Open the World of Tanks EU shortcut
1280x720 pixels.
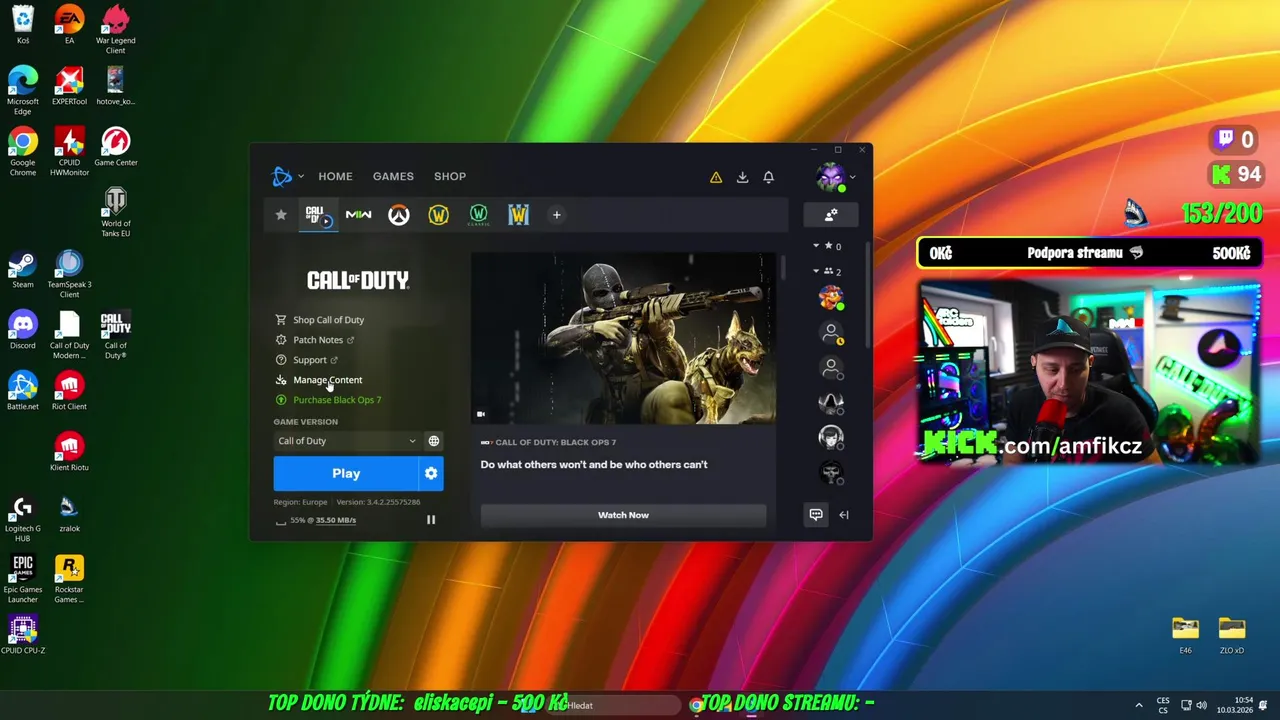116,213
